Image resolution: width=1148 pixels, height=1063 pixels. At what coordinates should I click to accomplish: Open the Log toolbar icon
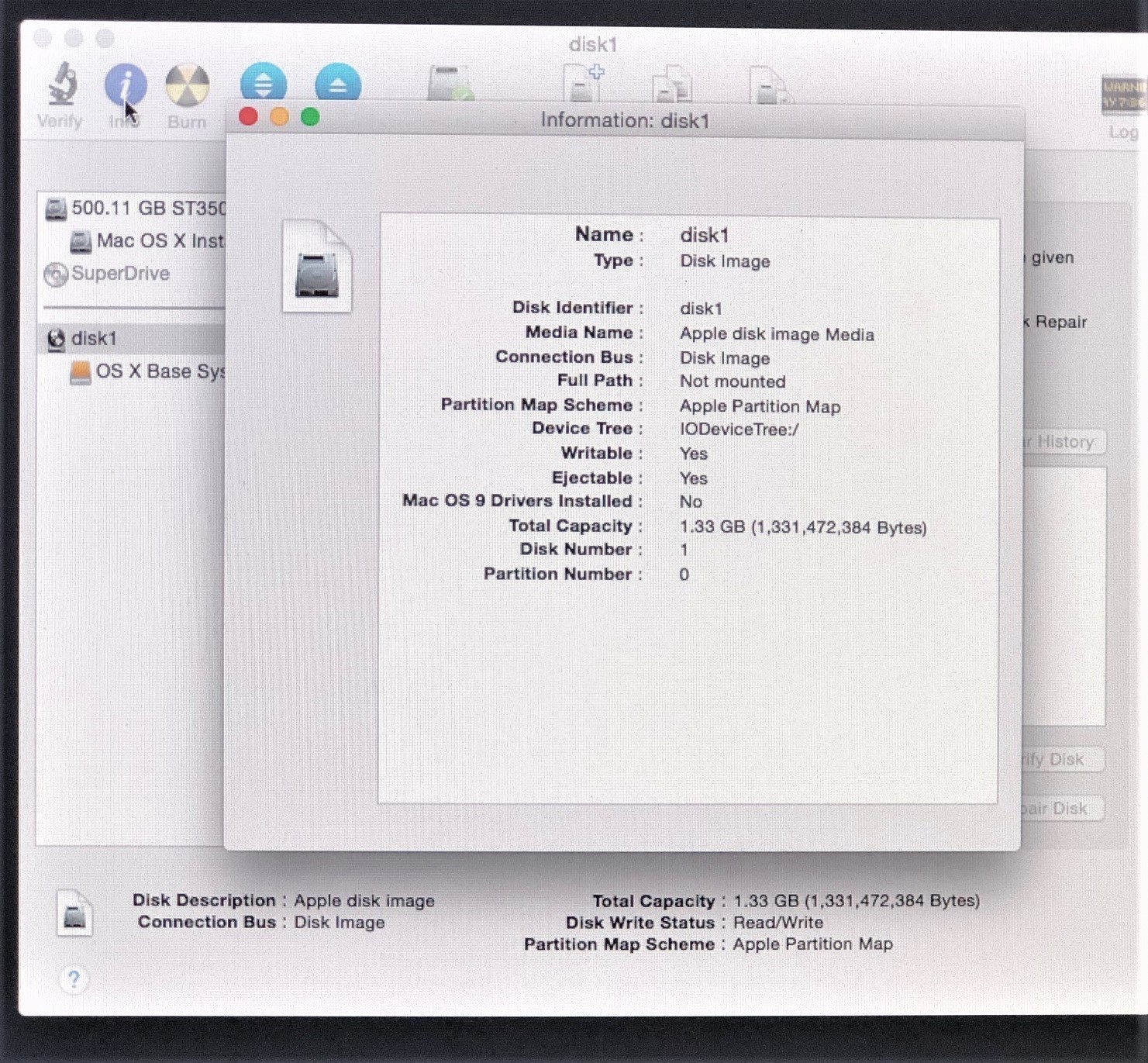coord(1124,95)
